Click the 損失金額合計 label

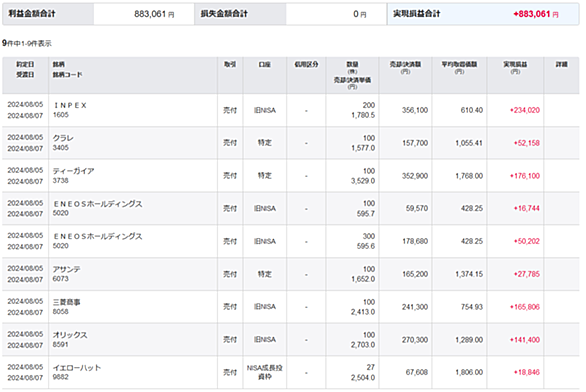pyautogui.click(x=224, y=14)
